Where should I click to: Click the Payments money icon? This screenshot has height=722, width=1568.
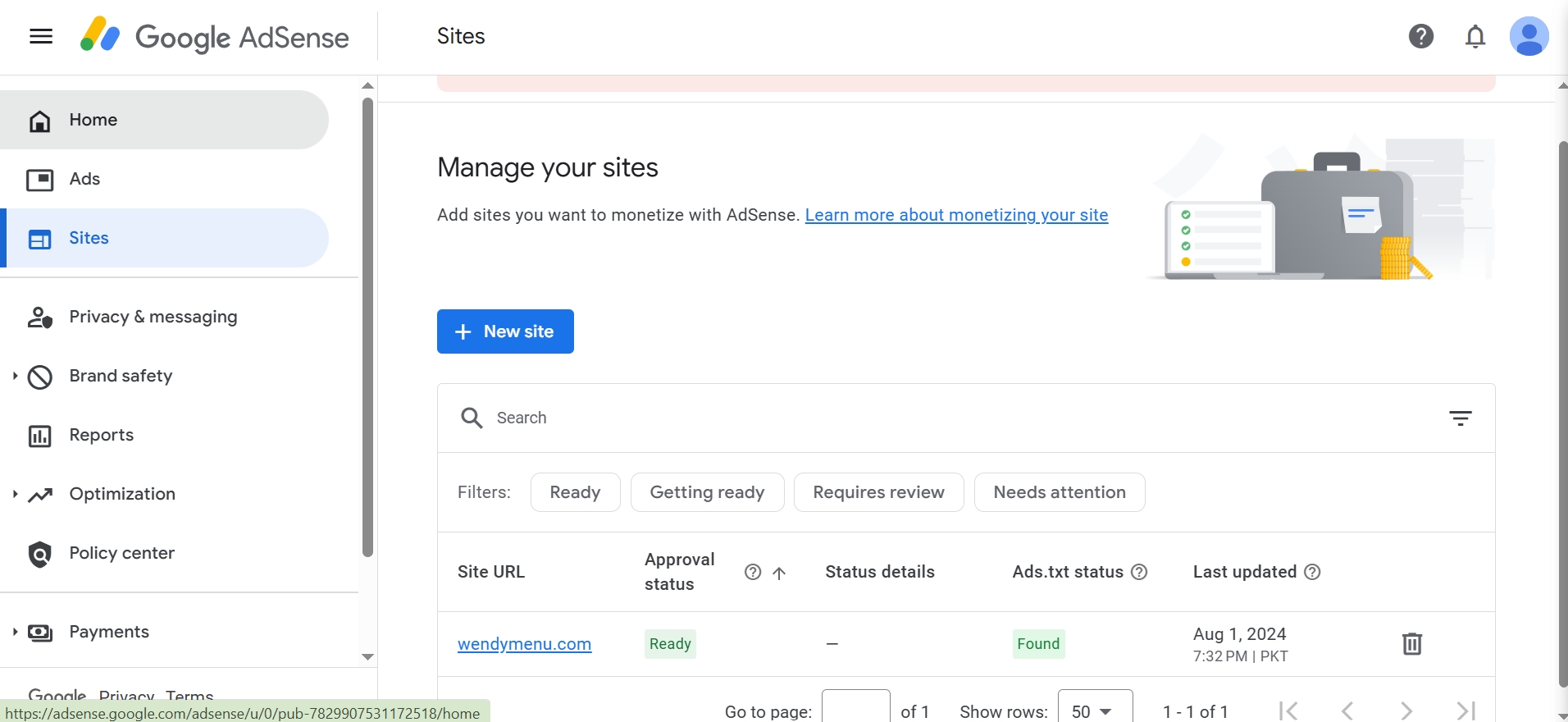tap(39, 633)
